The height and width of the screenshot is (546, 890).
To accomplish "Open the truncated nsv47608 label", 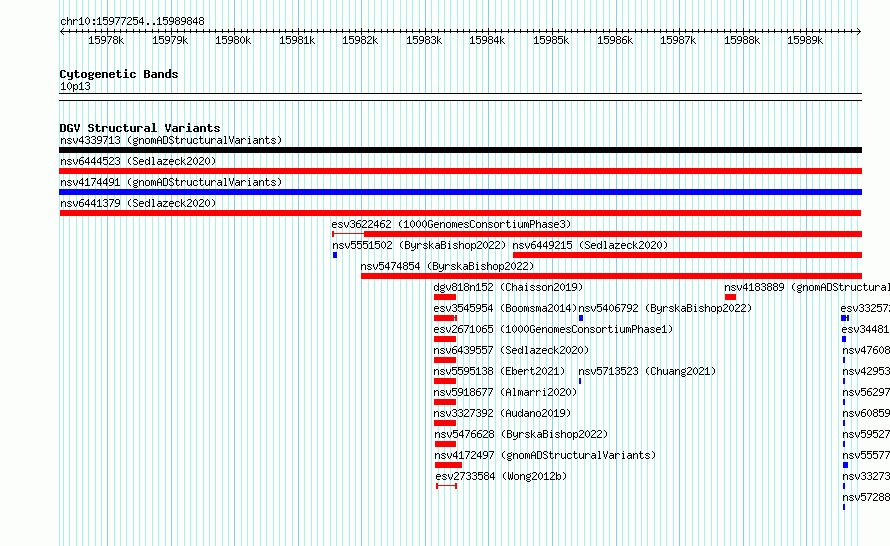I will (866, 350).
